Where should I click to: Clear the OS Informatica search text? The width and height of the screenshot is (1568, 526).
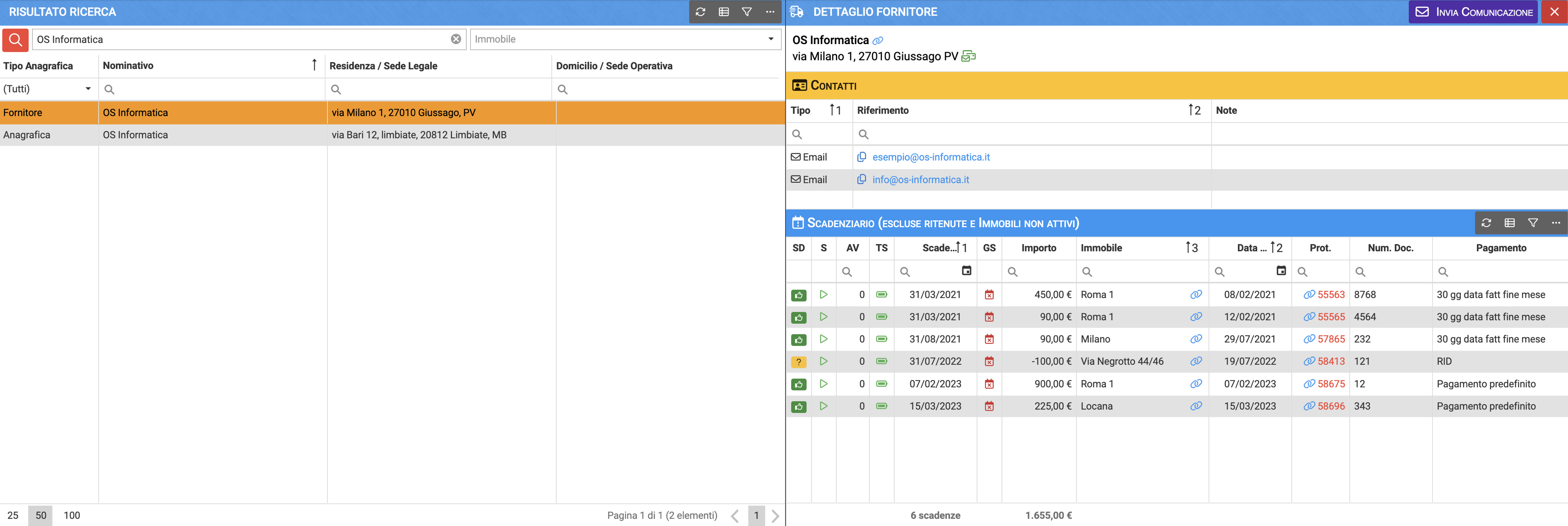click(x=455, y=39)
